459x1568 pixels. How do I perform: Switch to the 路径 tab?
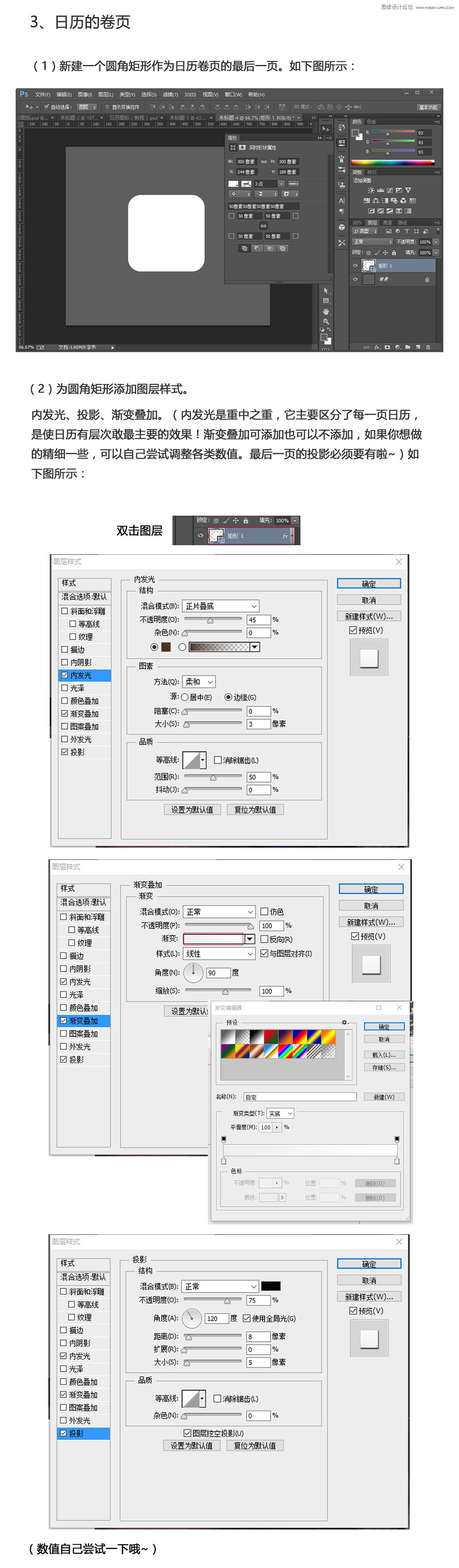coord(403,223)
